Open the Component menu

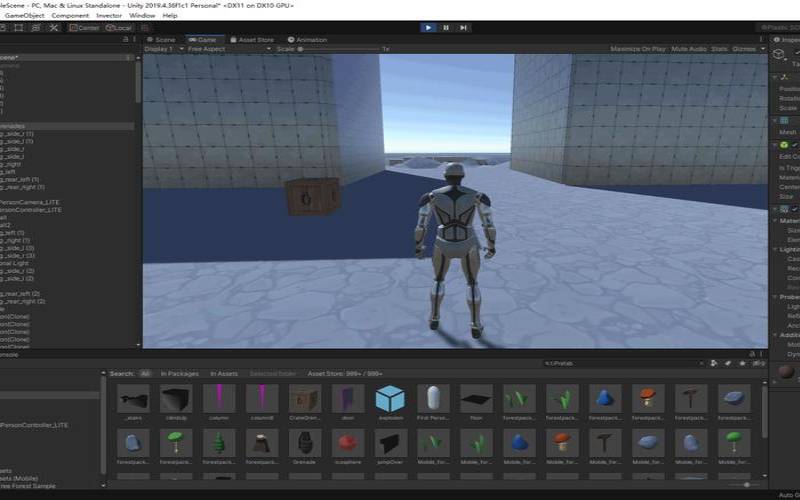(x=70, y=16)
